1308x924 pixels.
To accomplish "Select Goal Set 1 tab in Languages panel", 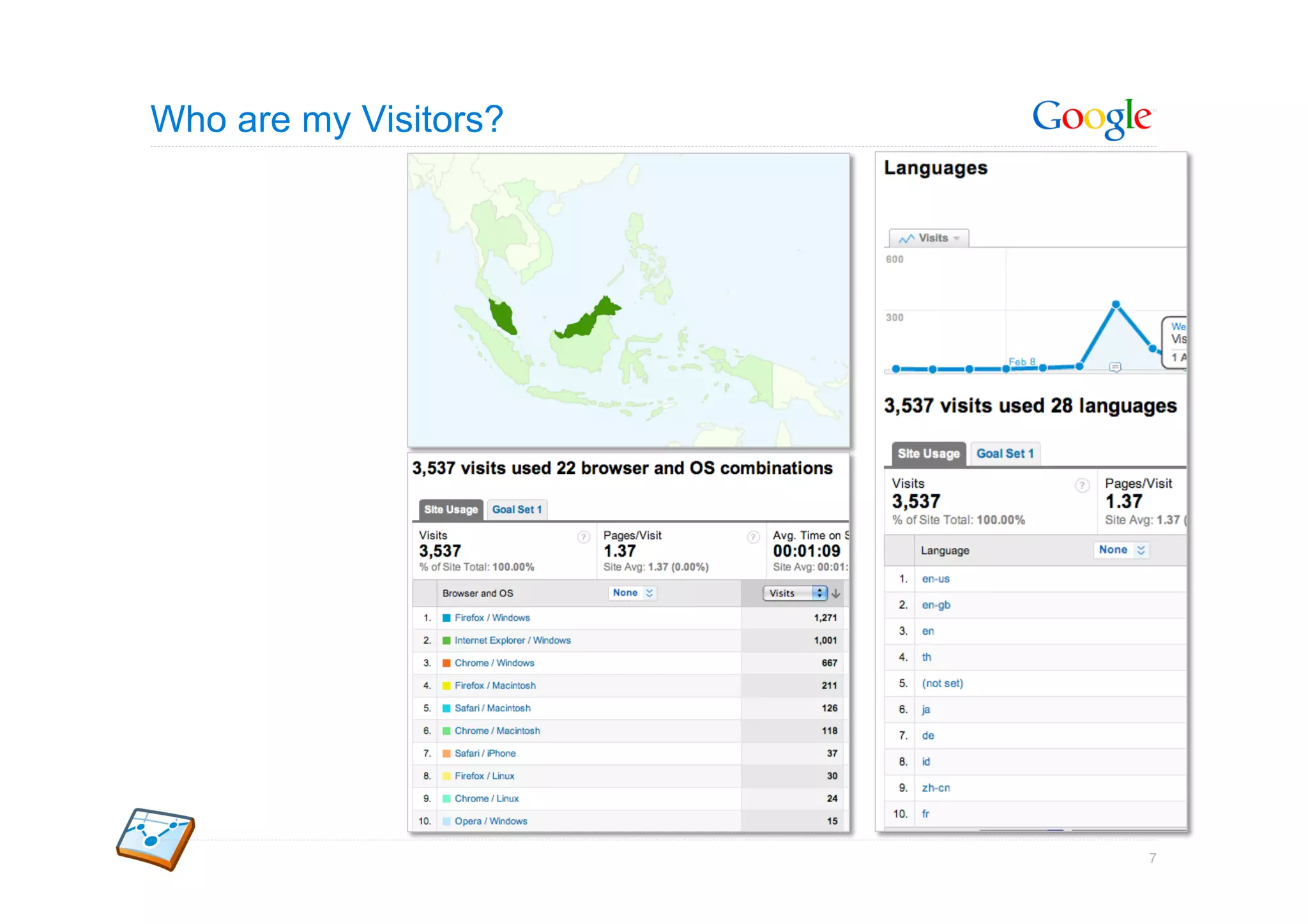I will (1005, 454).
